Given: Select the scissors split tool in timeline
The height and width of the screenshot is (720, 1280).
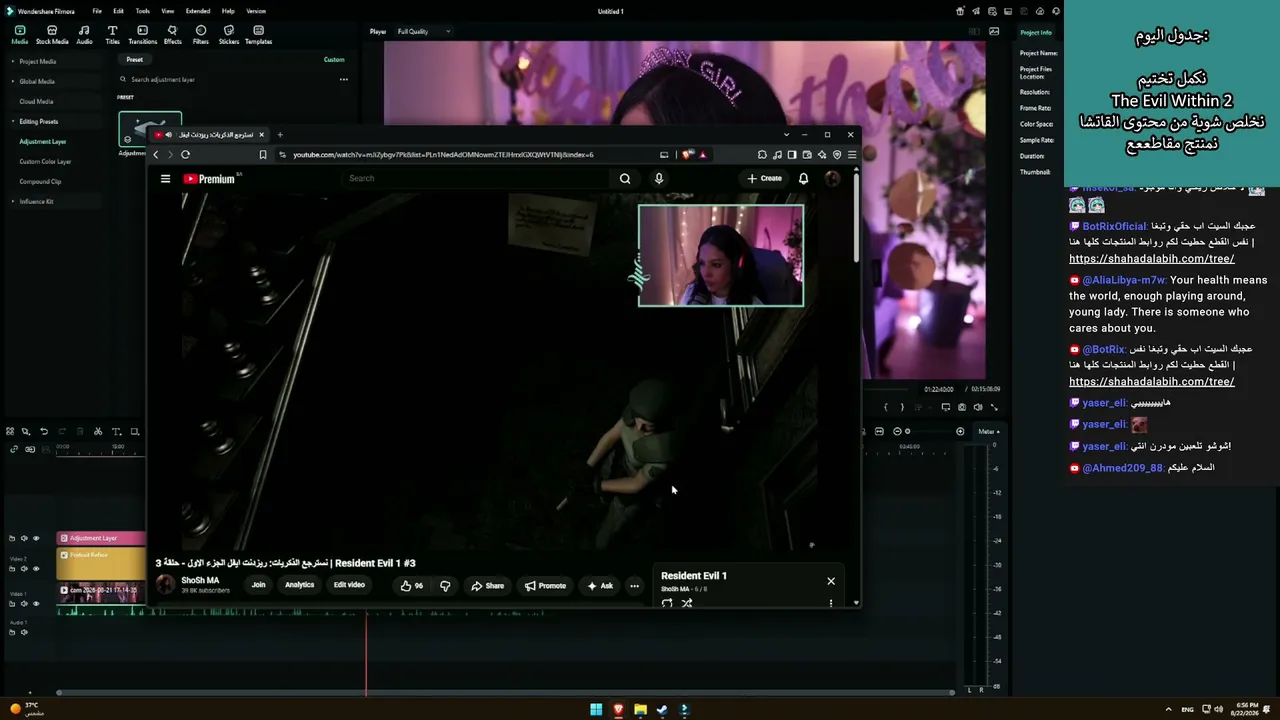Looking at the screenshot, I should (98, 432).
